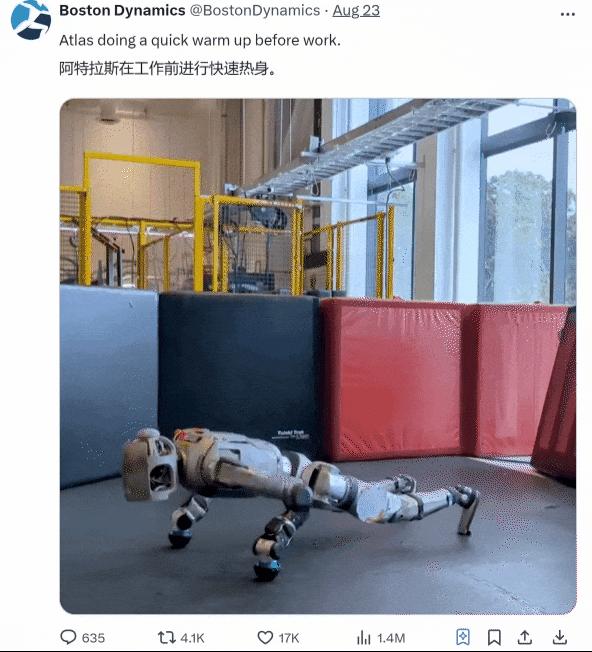Click the English text about Atlas warm up
The image size is (592, 652).
200,40
